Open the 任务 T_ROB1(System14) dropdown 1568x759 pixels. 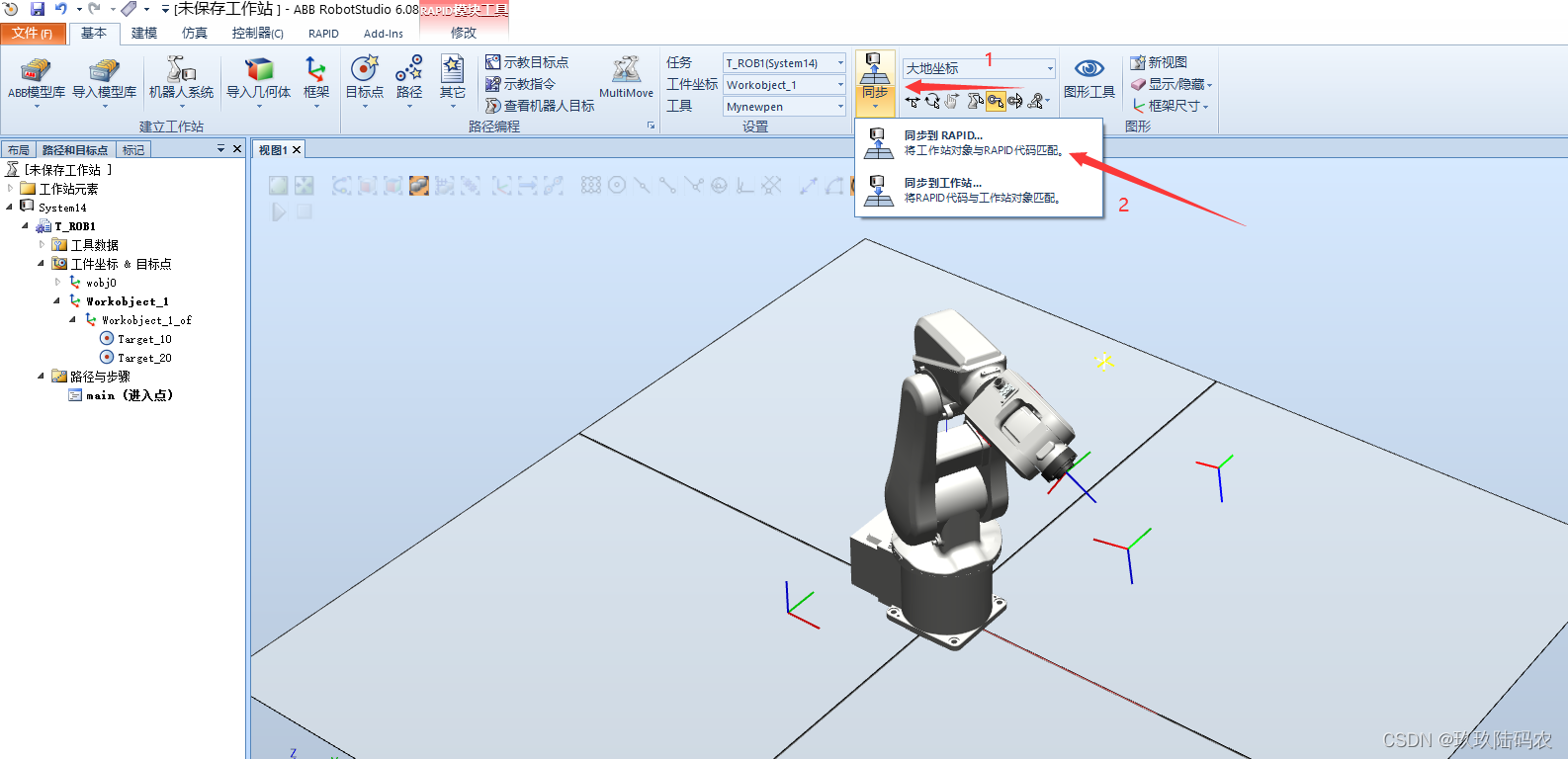[x=784, y=62]
